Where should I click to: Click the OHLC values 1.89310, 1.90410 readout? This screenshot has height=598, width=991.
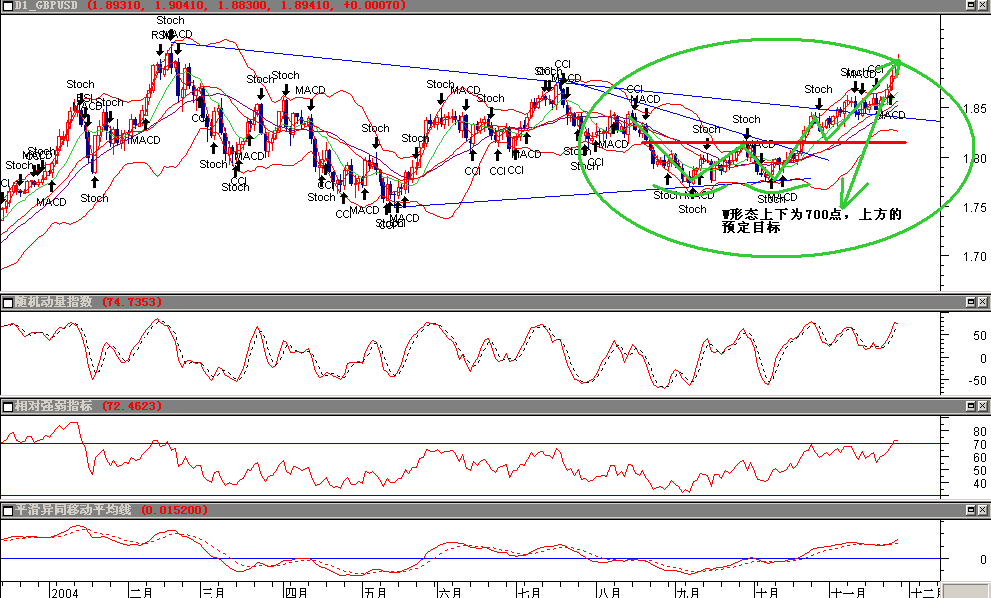(x=246, y=5)
